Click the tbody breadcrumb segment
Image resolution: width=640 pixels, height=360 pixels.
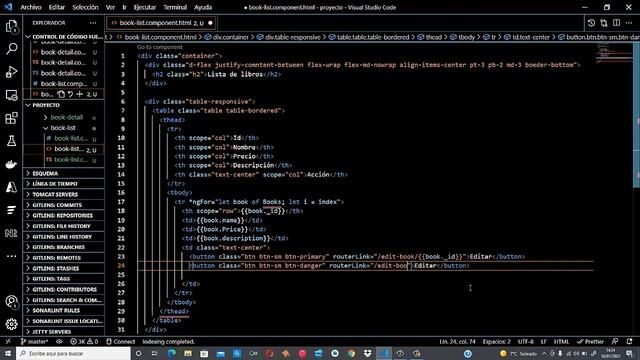point(462,37)
